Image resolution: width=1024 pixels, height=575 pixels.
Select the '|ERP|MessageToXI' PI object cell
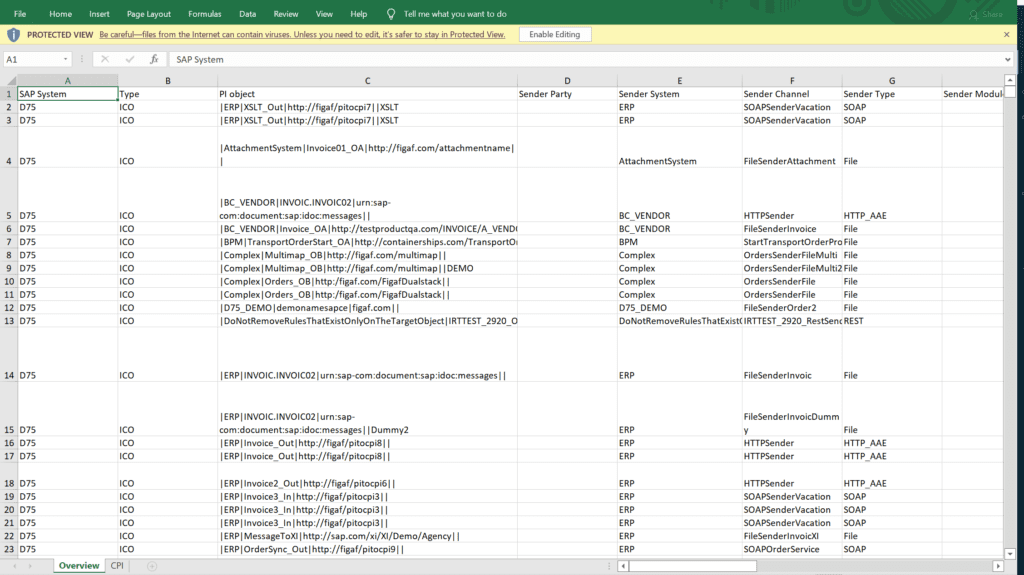point(368,536)
